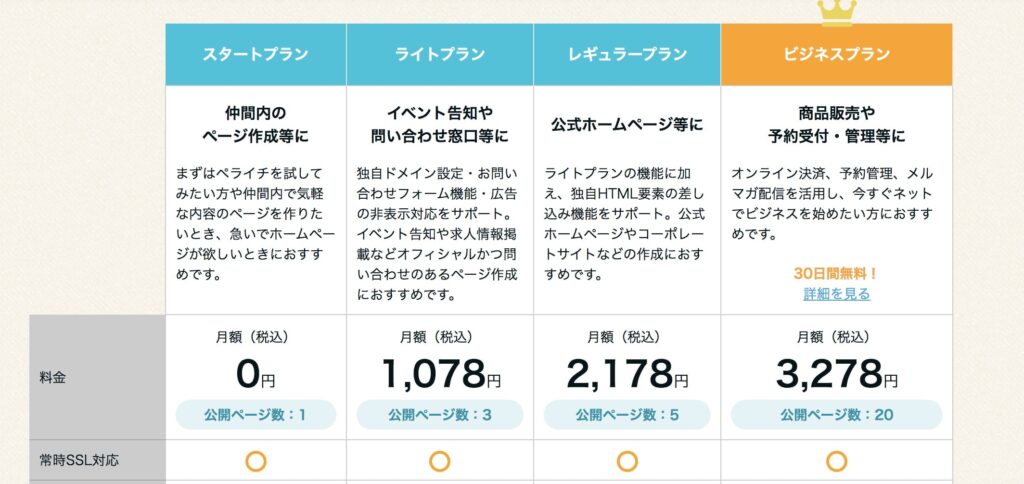Click the 公開ページ数:3 badge
1024x484 pixels.
pos(440,415)
